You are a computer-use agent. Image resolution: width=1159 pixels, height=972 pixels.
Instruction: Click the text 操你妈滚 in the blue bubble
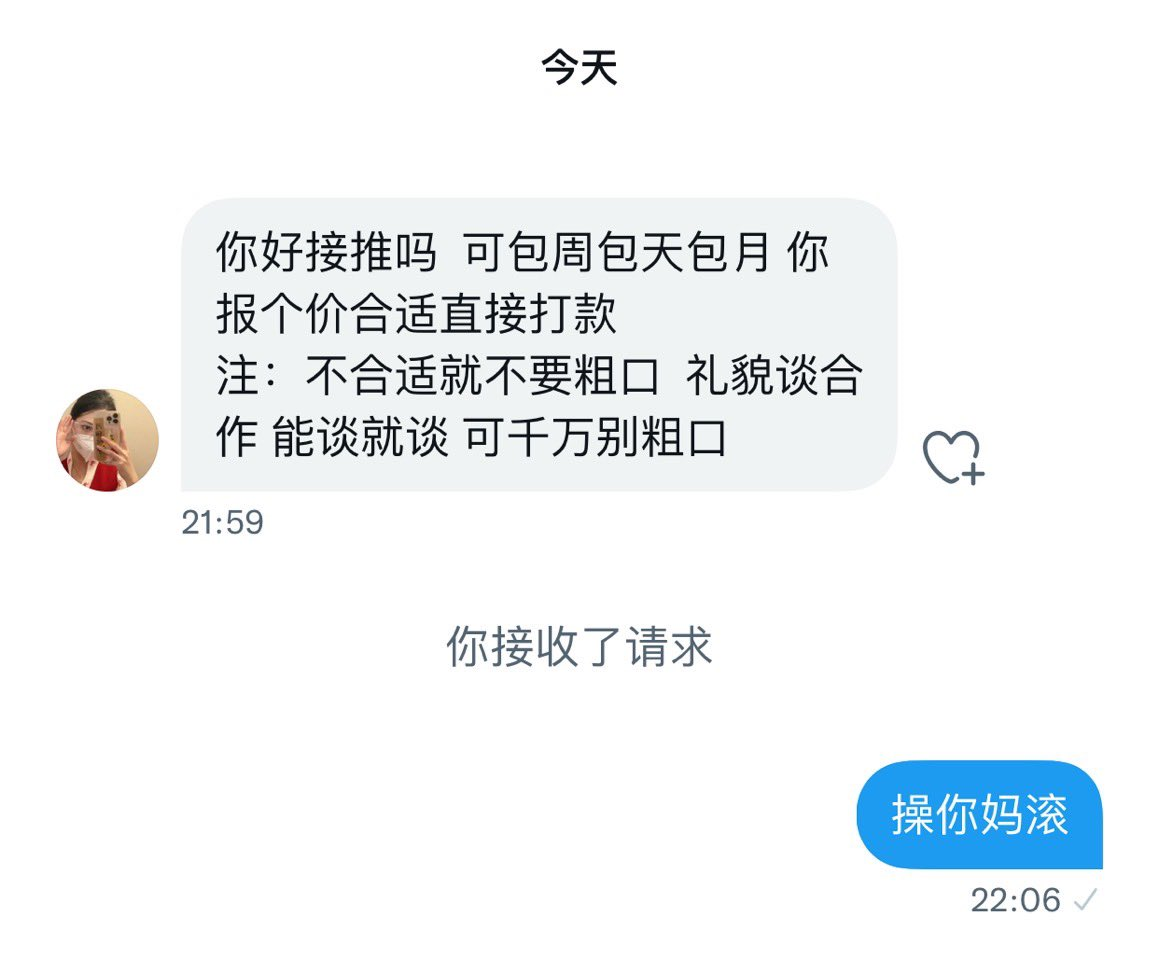(x=979, y=815)
